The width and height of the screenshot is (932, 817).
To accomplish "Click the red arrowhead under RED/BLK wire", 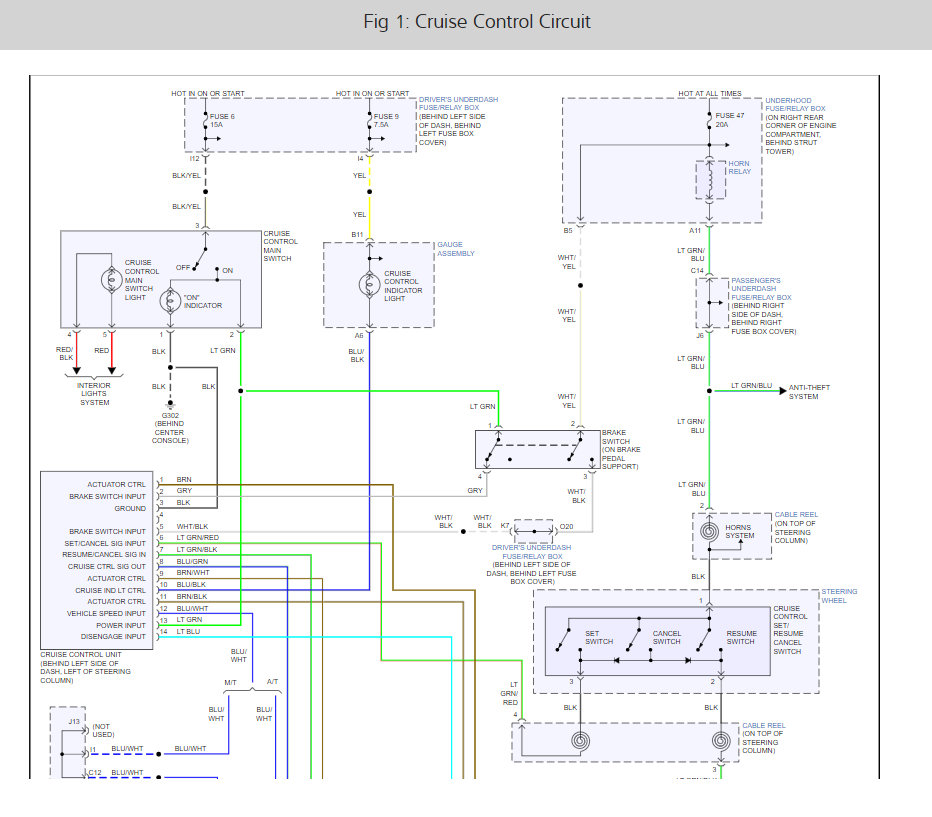I will pyautogui.click(x=77, y=371).
